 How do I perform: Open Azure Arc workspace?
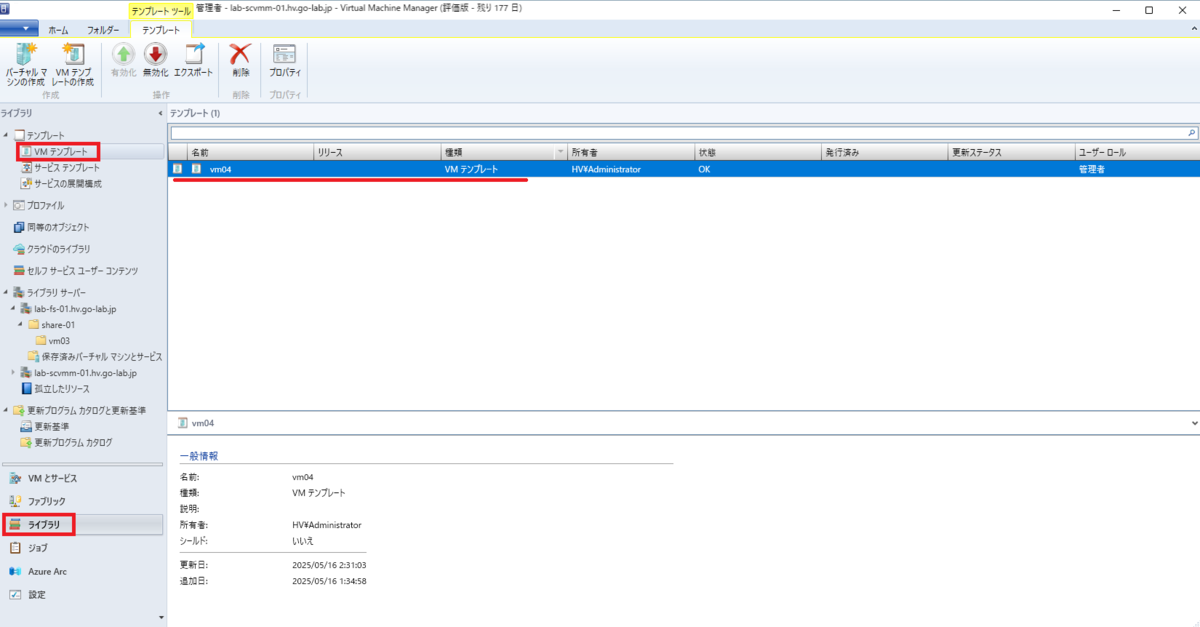pos(82,571)
